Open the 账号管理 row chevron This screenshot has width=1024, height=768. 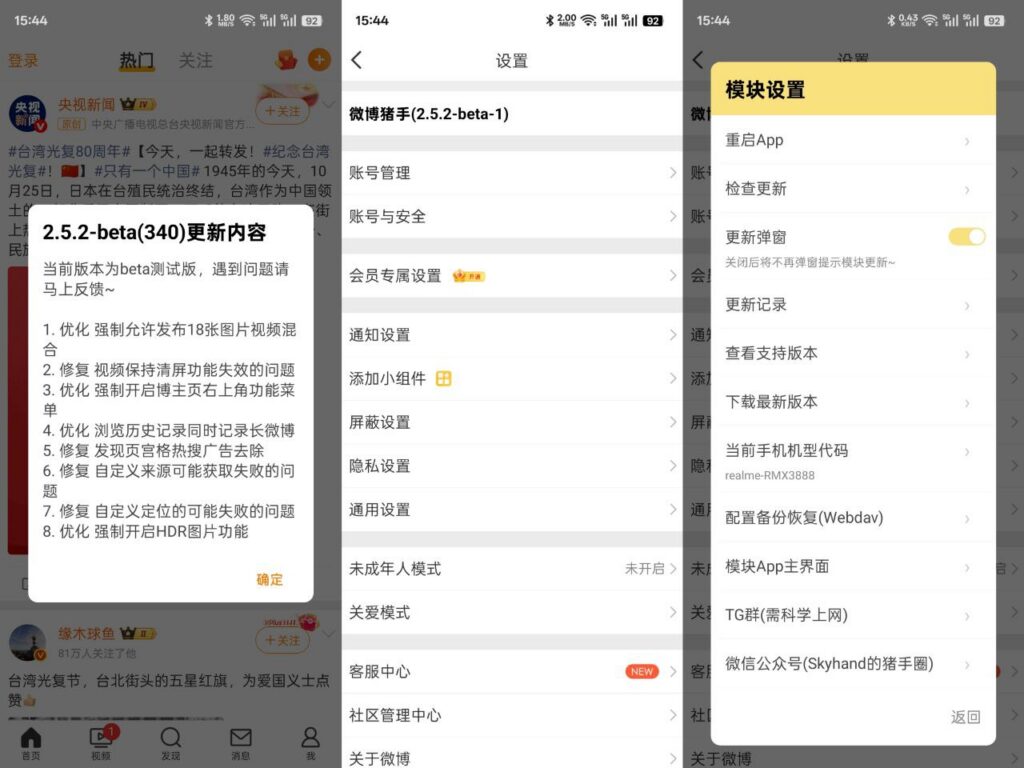672,173
